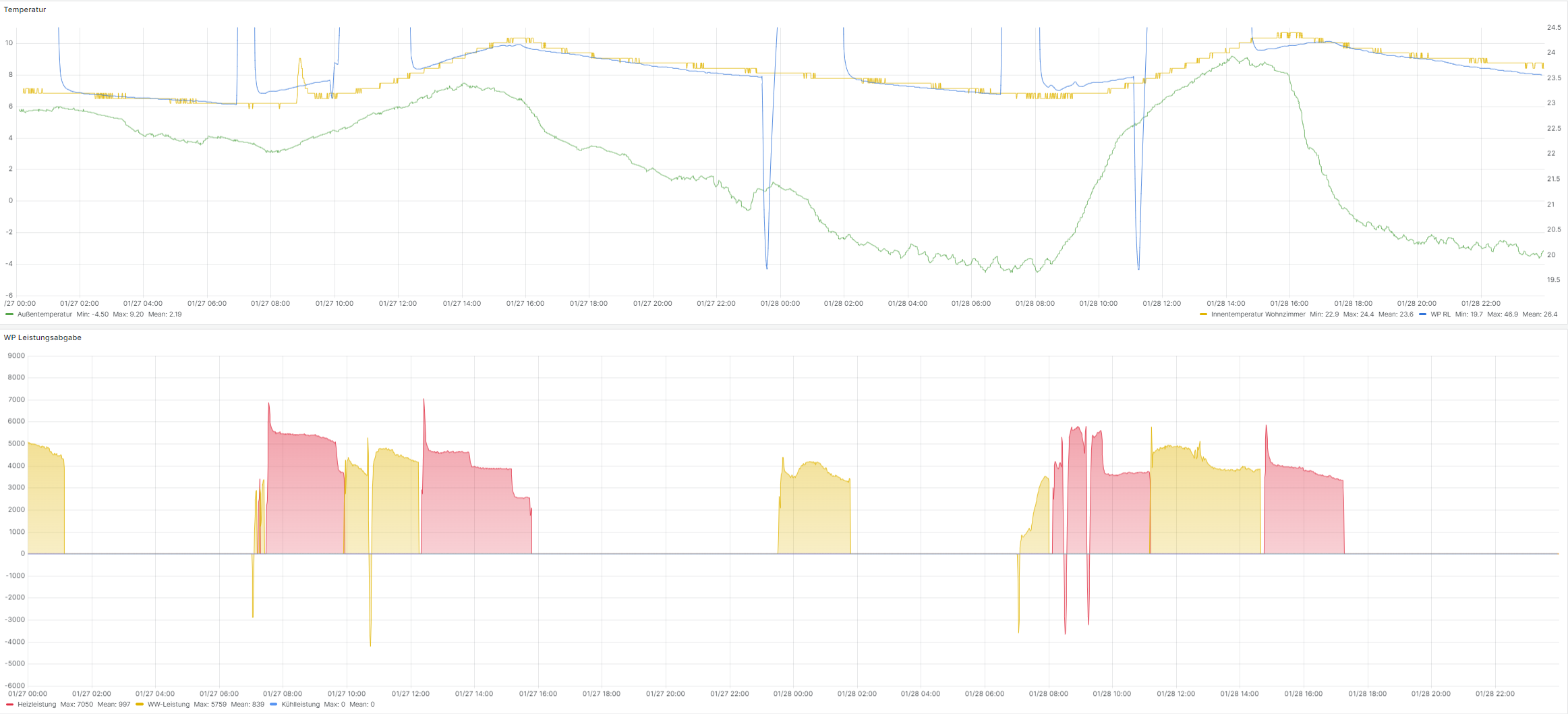This screenshot has width=1568, height=714.
Task: Click the 7000 W Heizleistung peak near 01/27 12:00
Action: tap(424, 400)
